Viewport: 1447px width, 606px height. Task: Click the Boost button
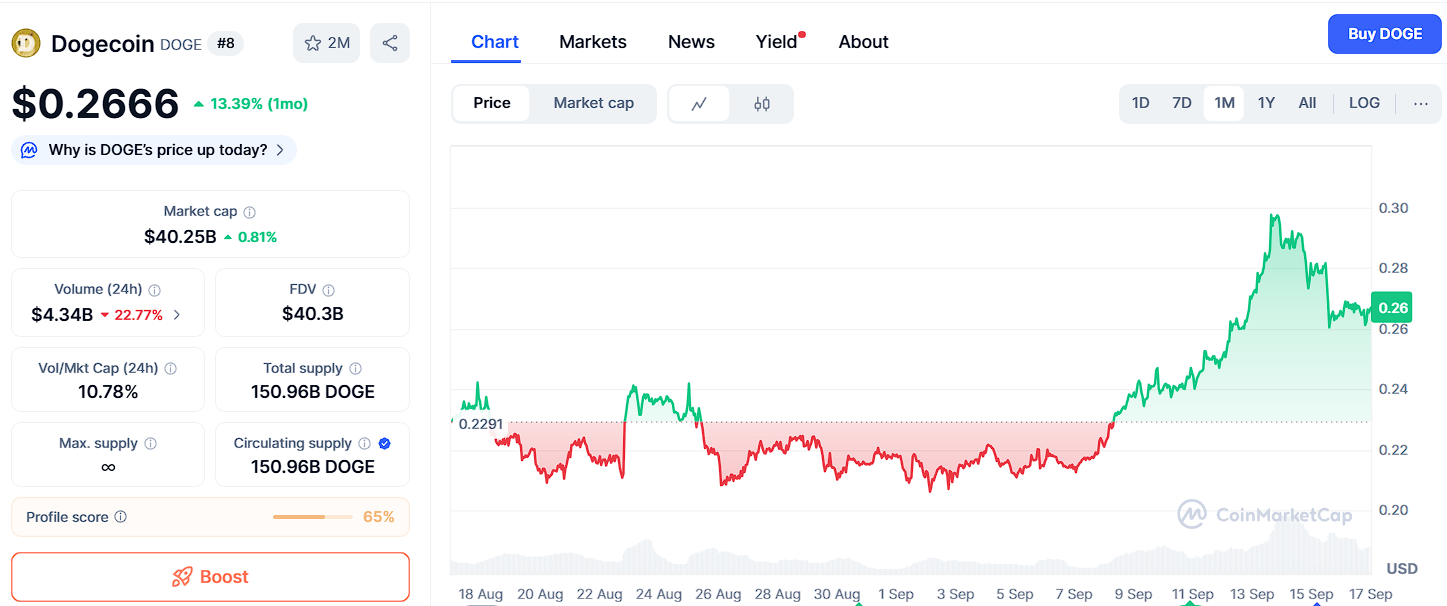tap(210, 577)
